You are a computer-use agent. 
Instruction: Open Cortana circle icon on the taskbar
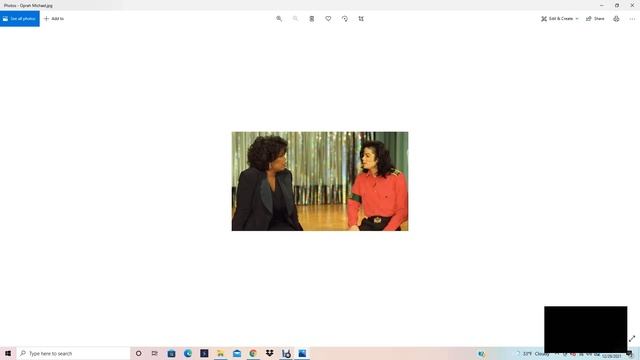pos(139,353)
